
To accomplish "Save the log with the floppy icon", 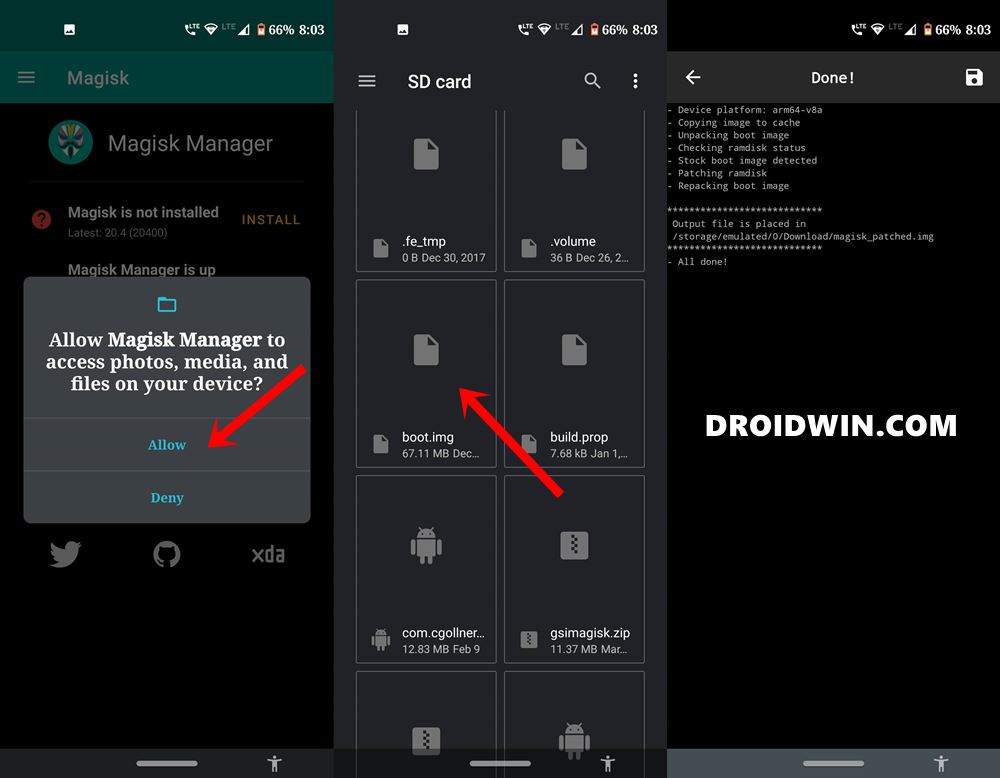I will [x=974, y=77].
